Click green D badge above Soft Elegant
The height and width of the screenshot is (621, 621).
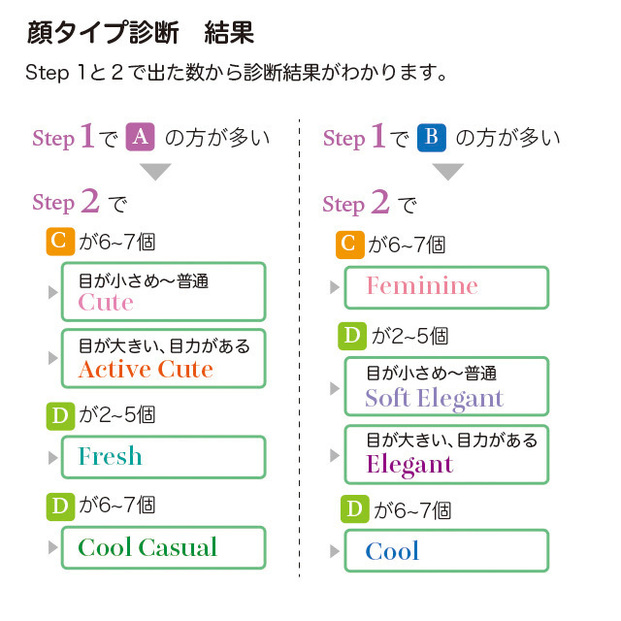tap(351, 336)
